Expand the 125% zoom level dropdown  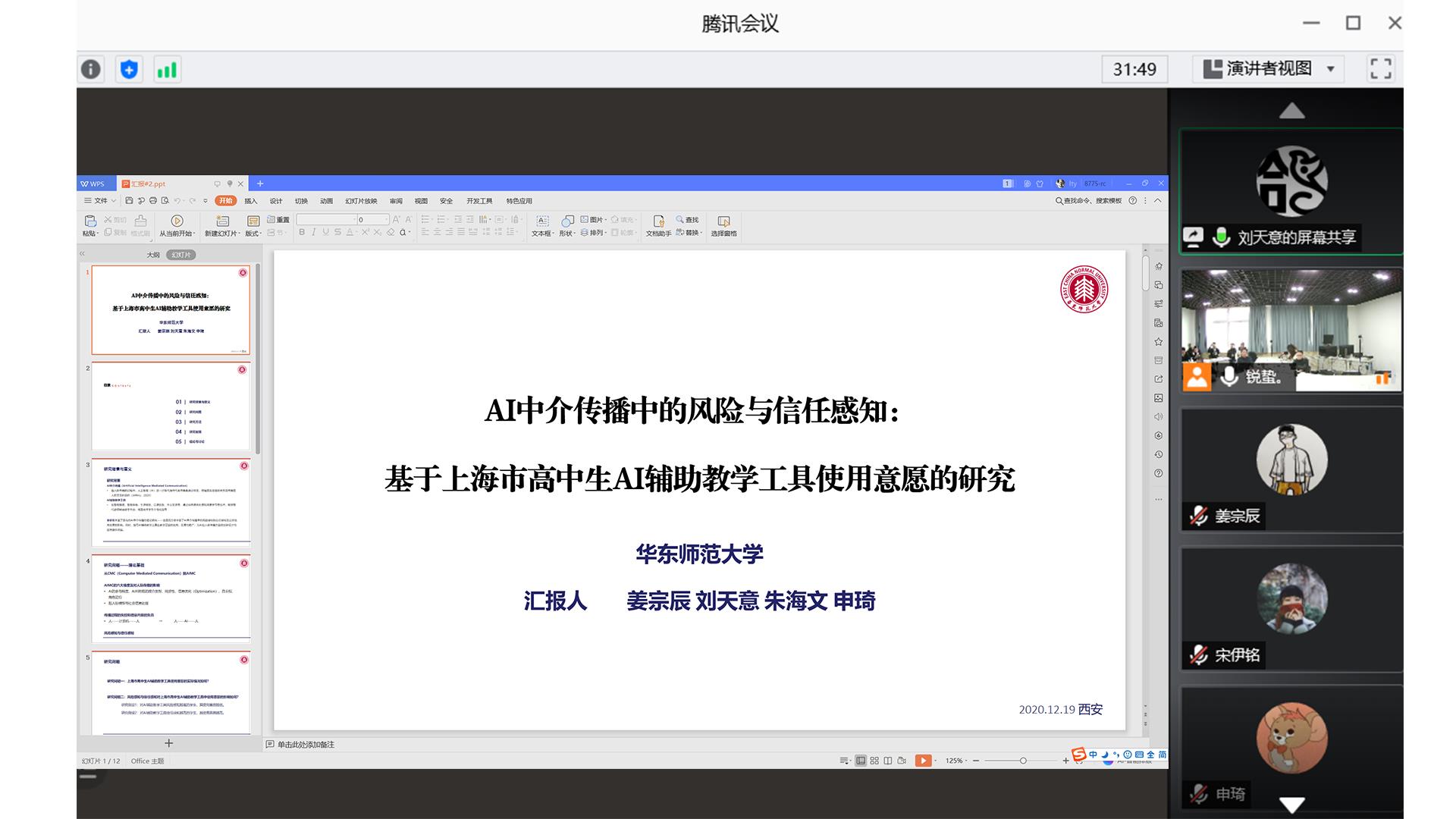point(957,761)
